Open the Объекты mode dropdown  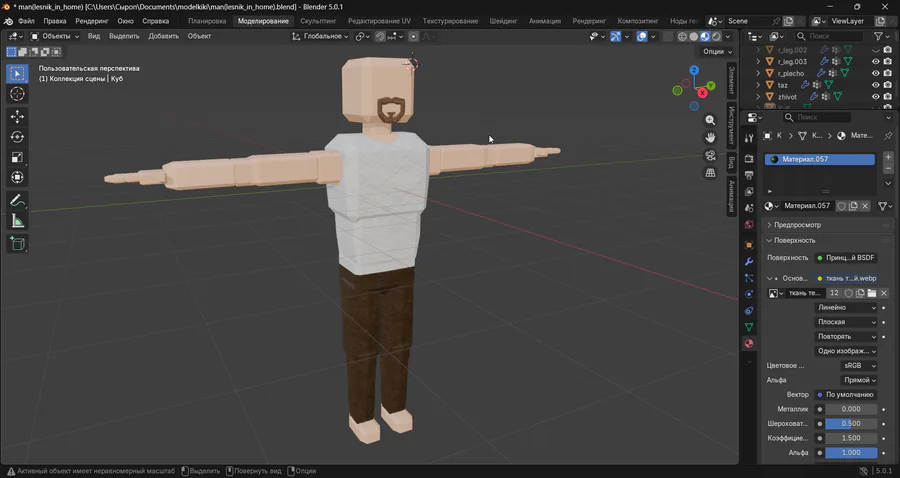click(55, 36)
